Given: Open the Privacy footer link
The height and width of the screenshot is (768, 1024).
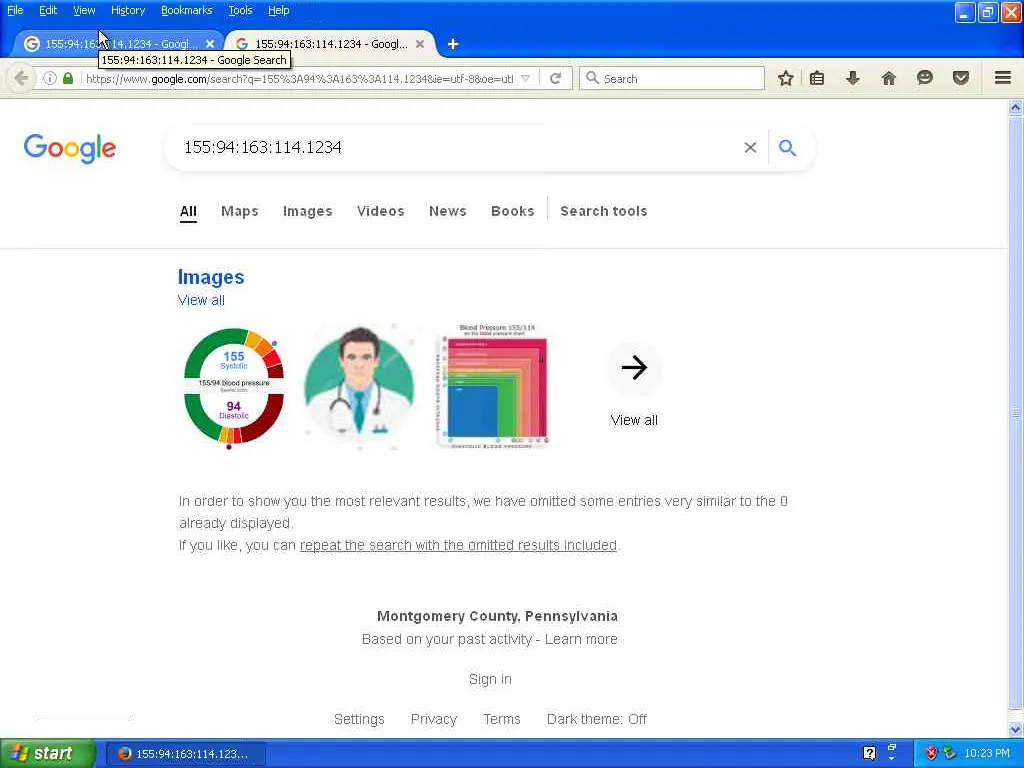Looking at the screenshot, I should 434,719.
